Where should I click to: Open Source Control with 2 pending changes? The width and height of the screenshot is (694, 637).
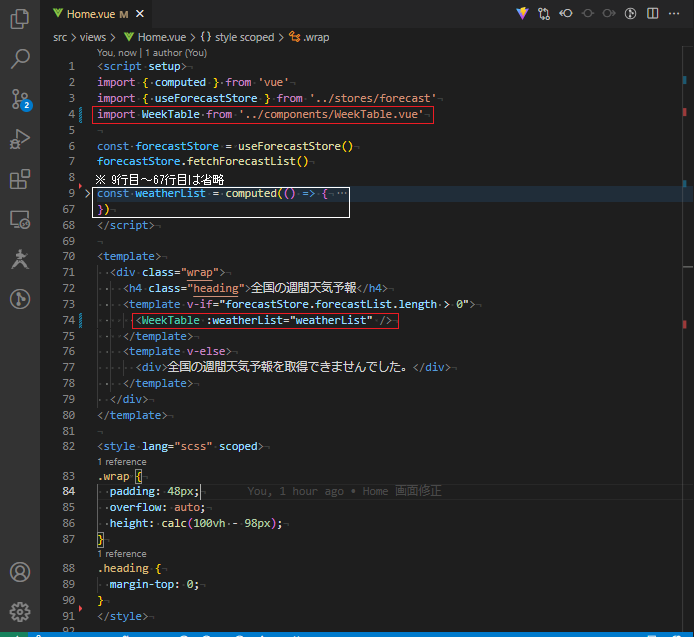click(x=20, y=99)
